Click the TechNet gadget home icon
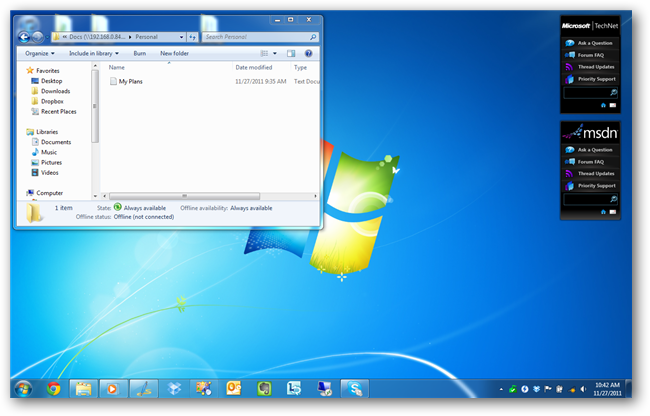The width and height of the screenshot is (650, 416). pos(603,105)
